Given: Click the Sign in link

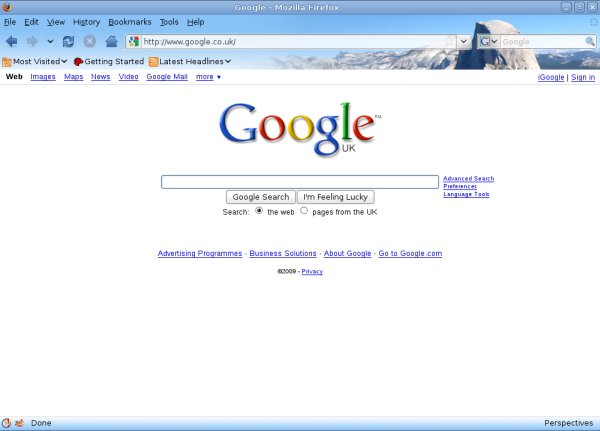Looking at the screenshot, I should (x=583, y=77).
